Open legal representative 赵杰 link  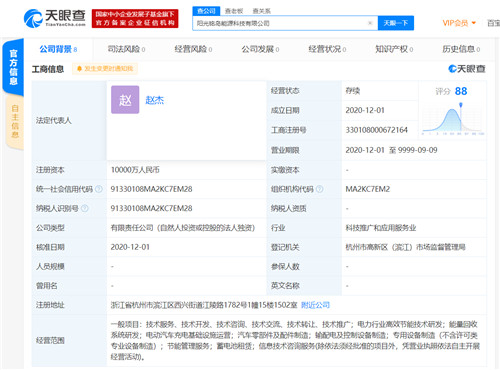coord(155,100)
